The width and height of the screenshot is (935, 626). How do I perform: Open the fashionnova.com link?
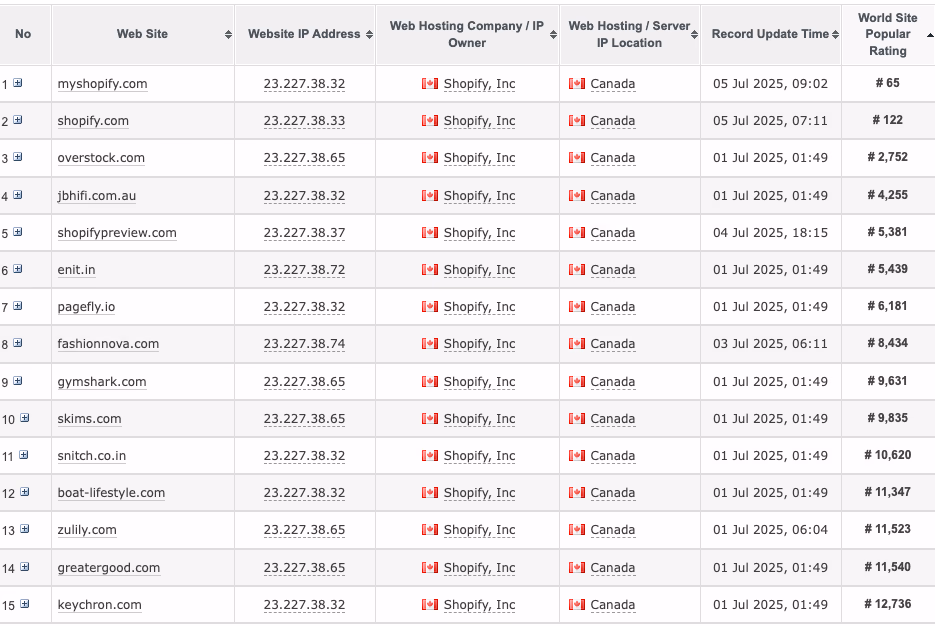pos(108,344)
